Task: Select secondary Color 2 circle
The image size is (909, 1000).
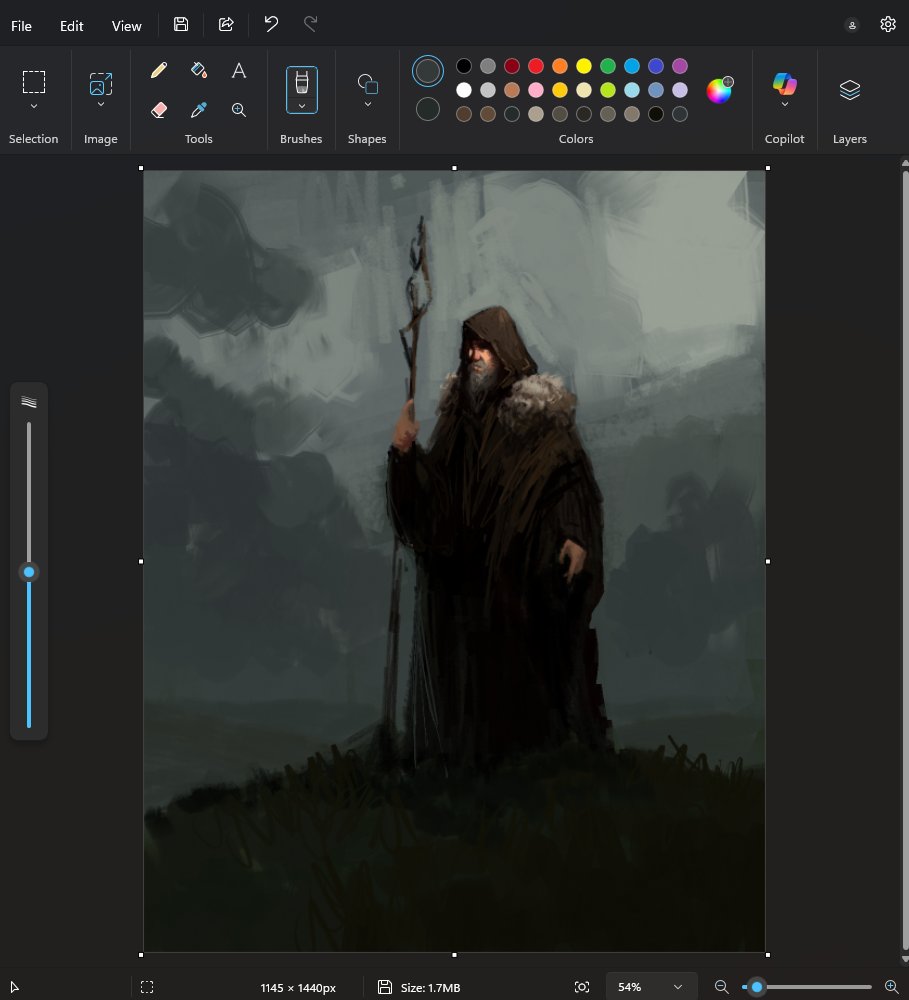Action: [427, 109]
